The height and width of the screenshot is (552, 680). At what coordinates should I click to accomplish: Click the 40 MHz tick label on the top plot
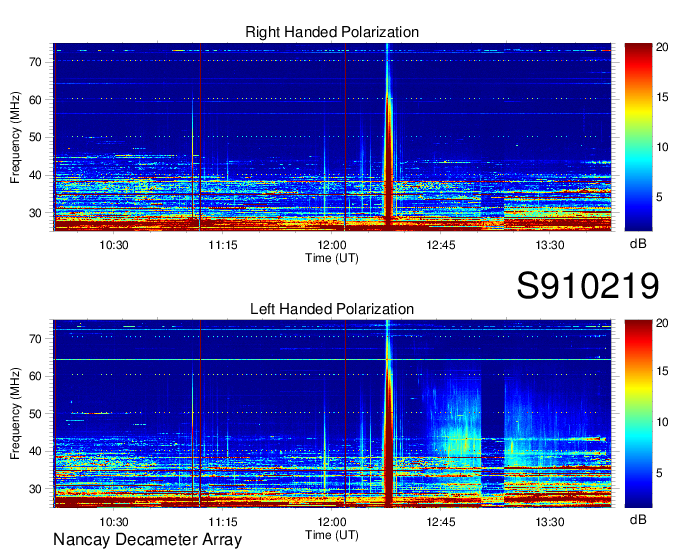click(x=35, y=176)
